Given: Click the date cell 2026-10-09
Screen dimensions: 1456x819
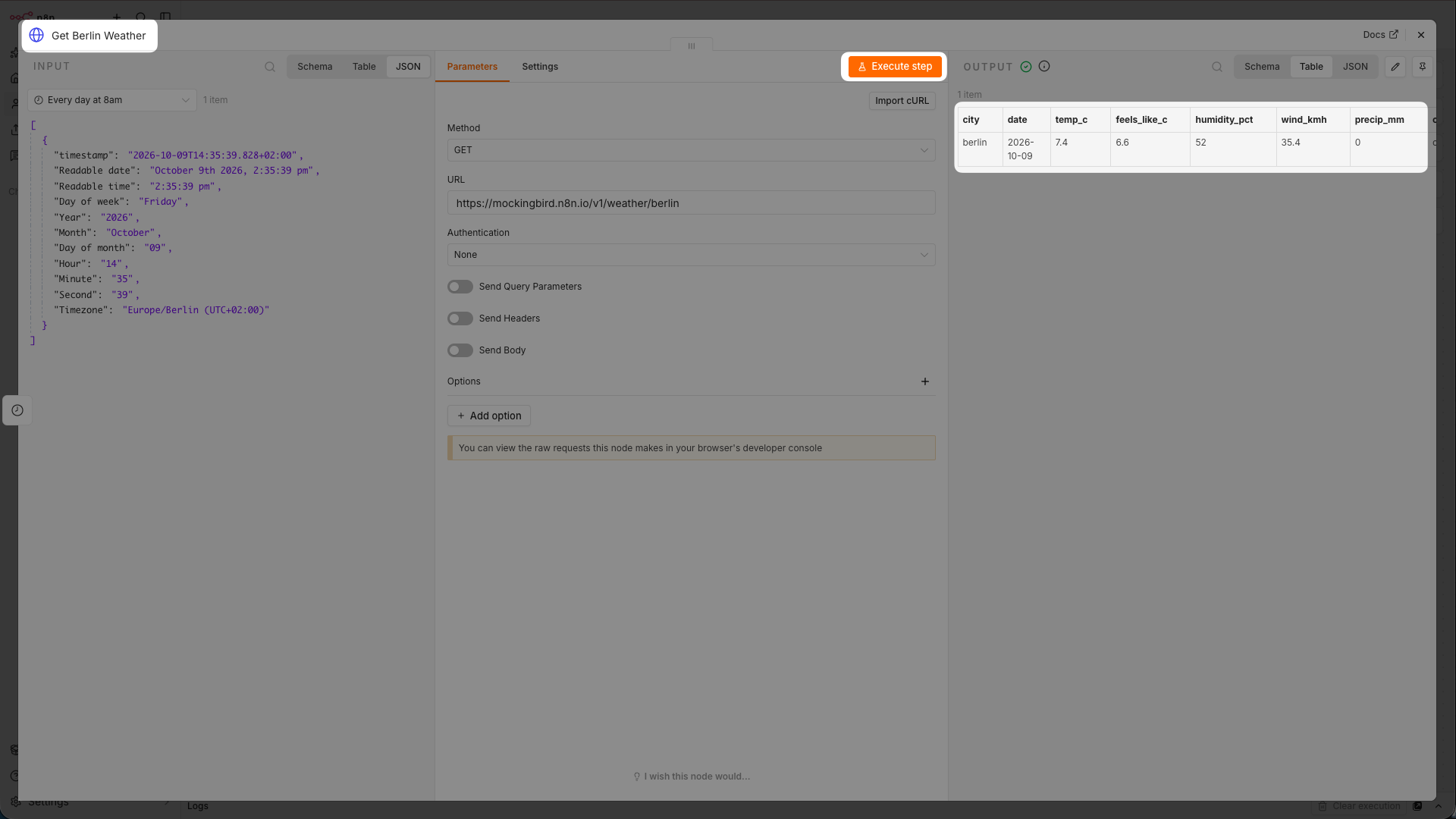Looking at the screenshot, I should point(1026,149).
